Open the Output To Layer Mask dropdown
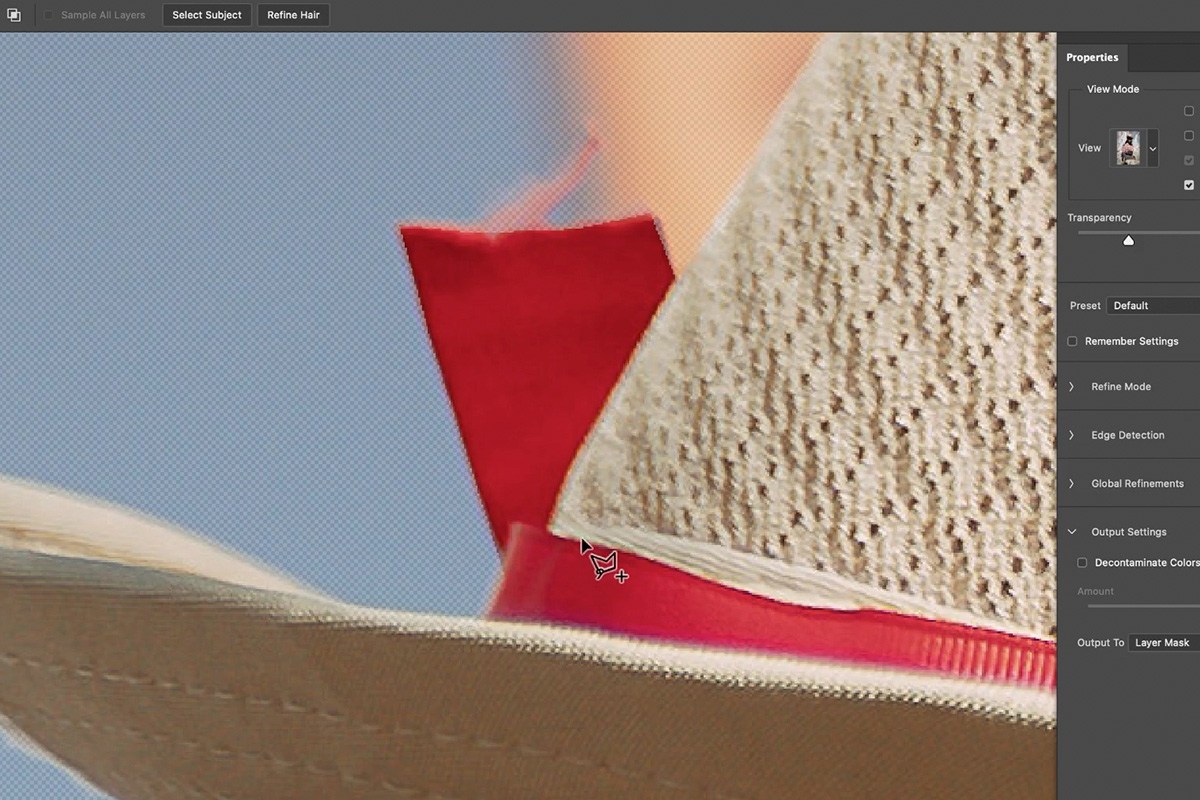The height and width of the screenshot is (800, 1200). click(x=1164, y=642)
